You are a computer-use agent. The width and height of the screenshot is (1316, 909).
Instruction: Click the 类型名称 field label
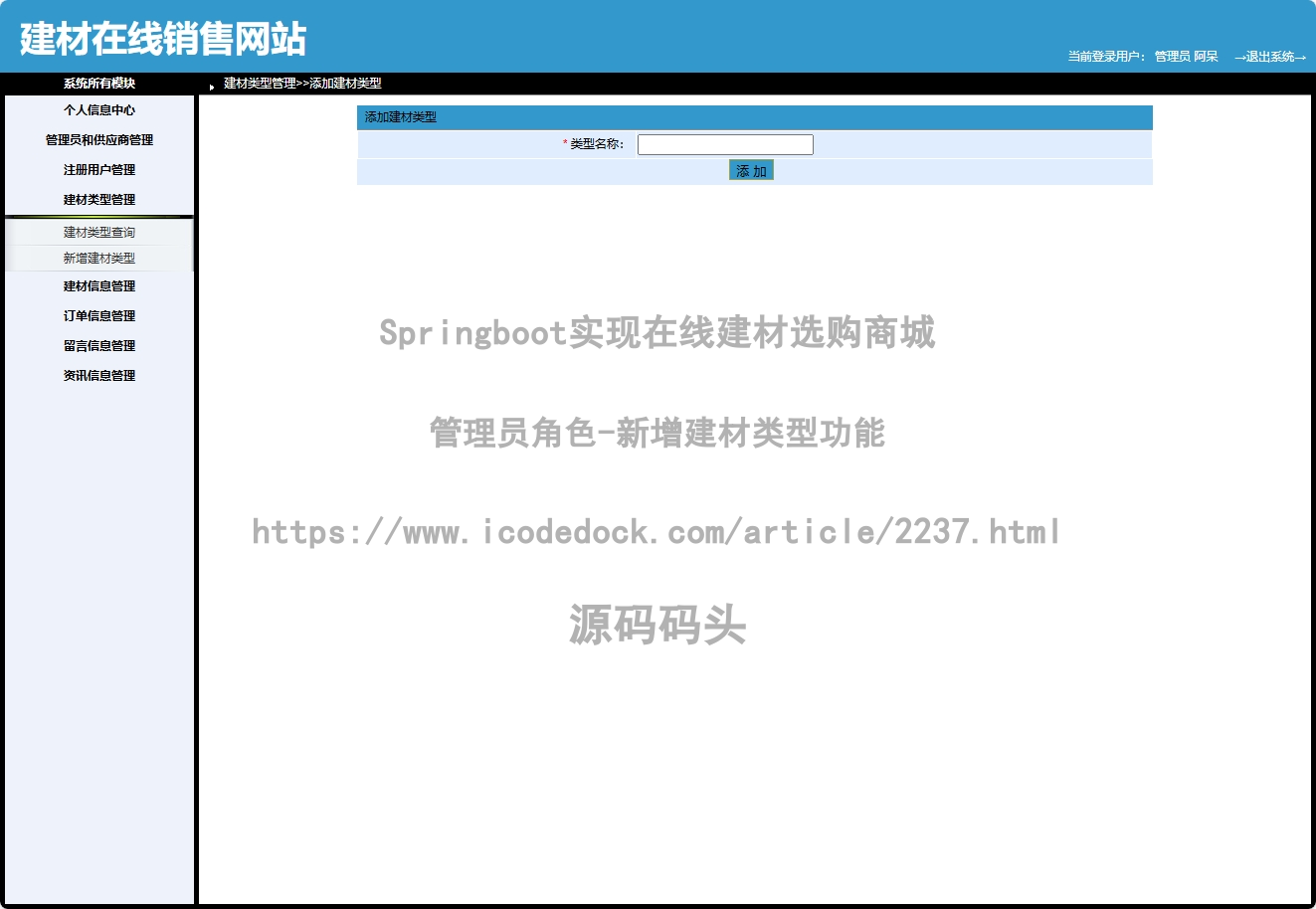click(597, 144)
